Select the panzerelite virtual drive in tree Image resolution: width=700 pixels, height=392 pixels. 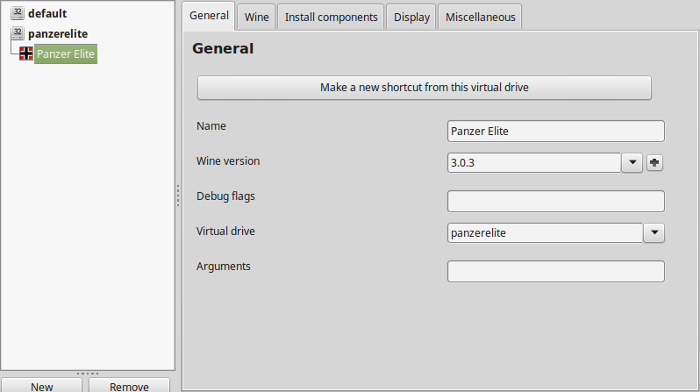point(58,33)
